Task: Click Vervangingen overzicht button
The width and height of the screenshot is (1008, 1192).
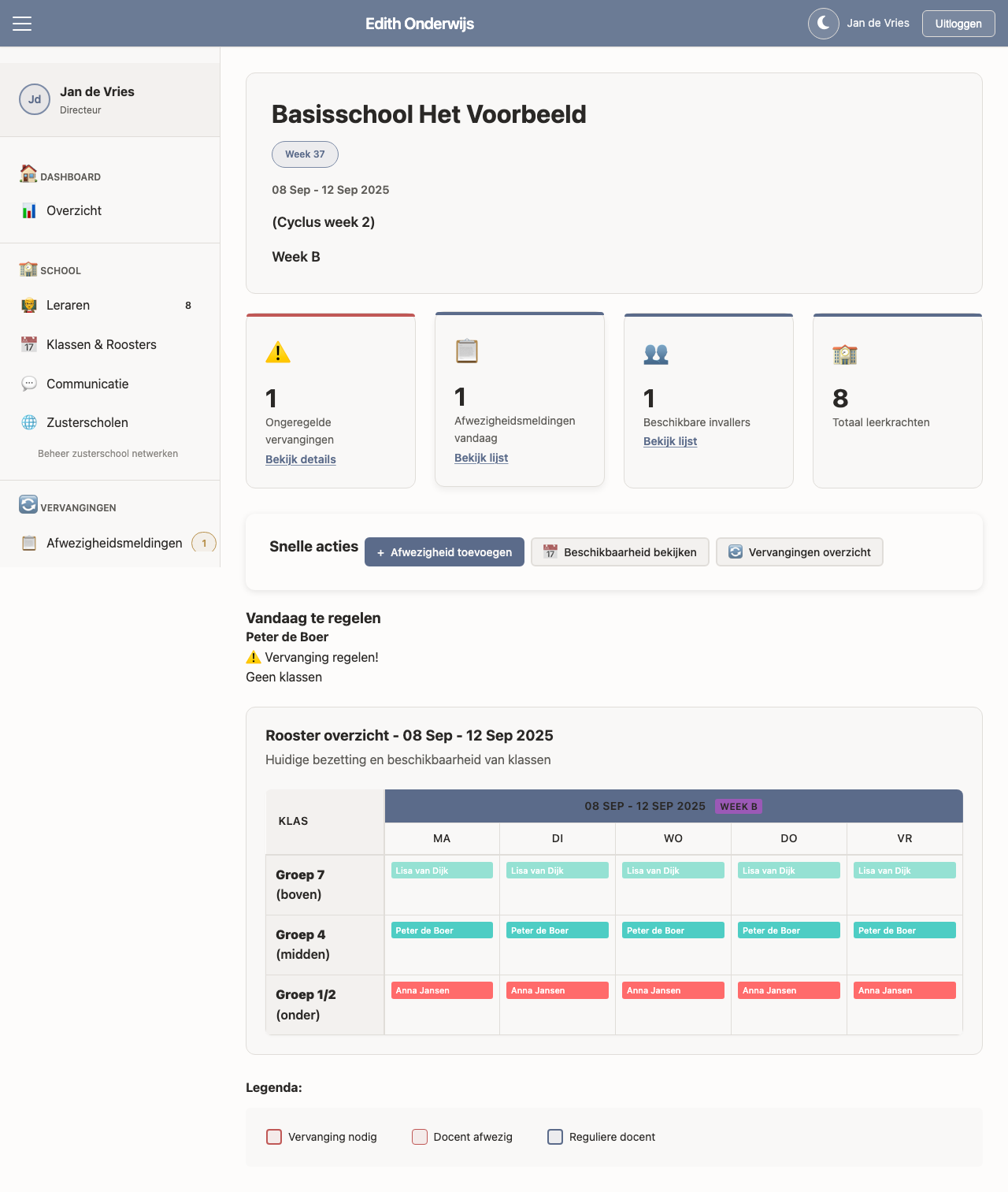Action: pos(799,552)
